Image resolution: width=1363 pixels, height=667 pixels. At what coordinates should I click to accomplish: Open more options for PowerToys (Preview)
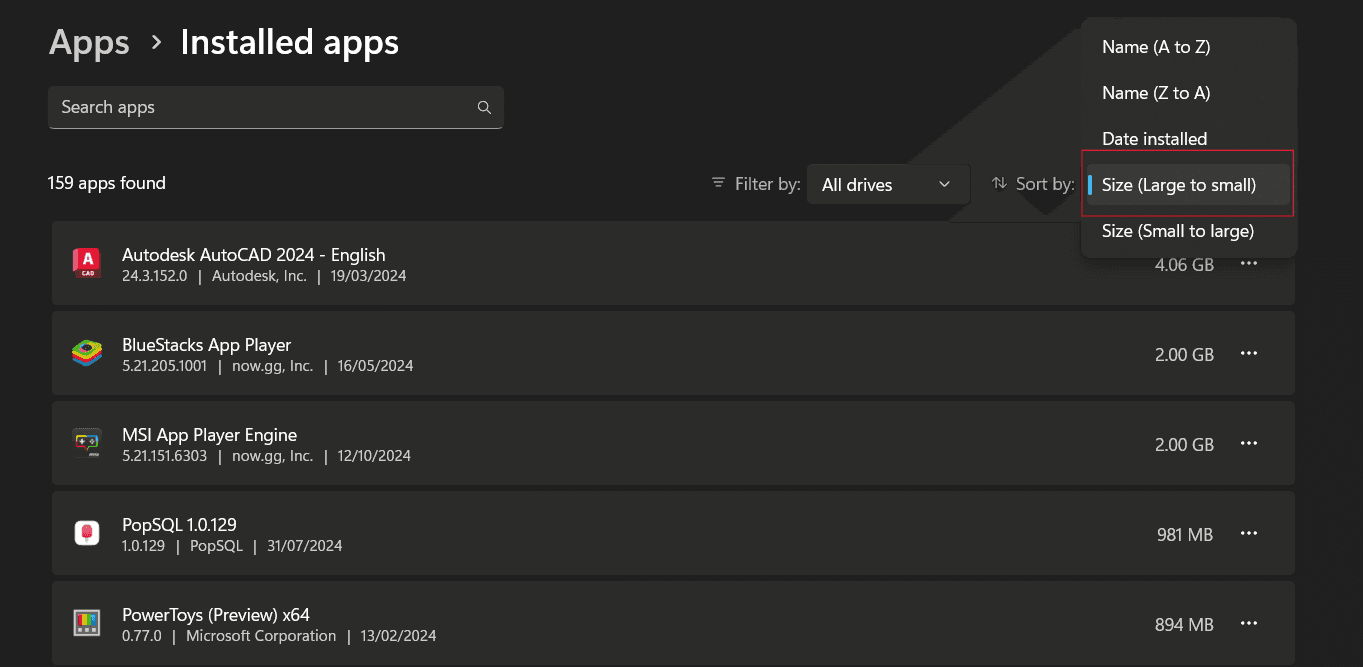(x=1249, y=623)
